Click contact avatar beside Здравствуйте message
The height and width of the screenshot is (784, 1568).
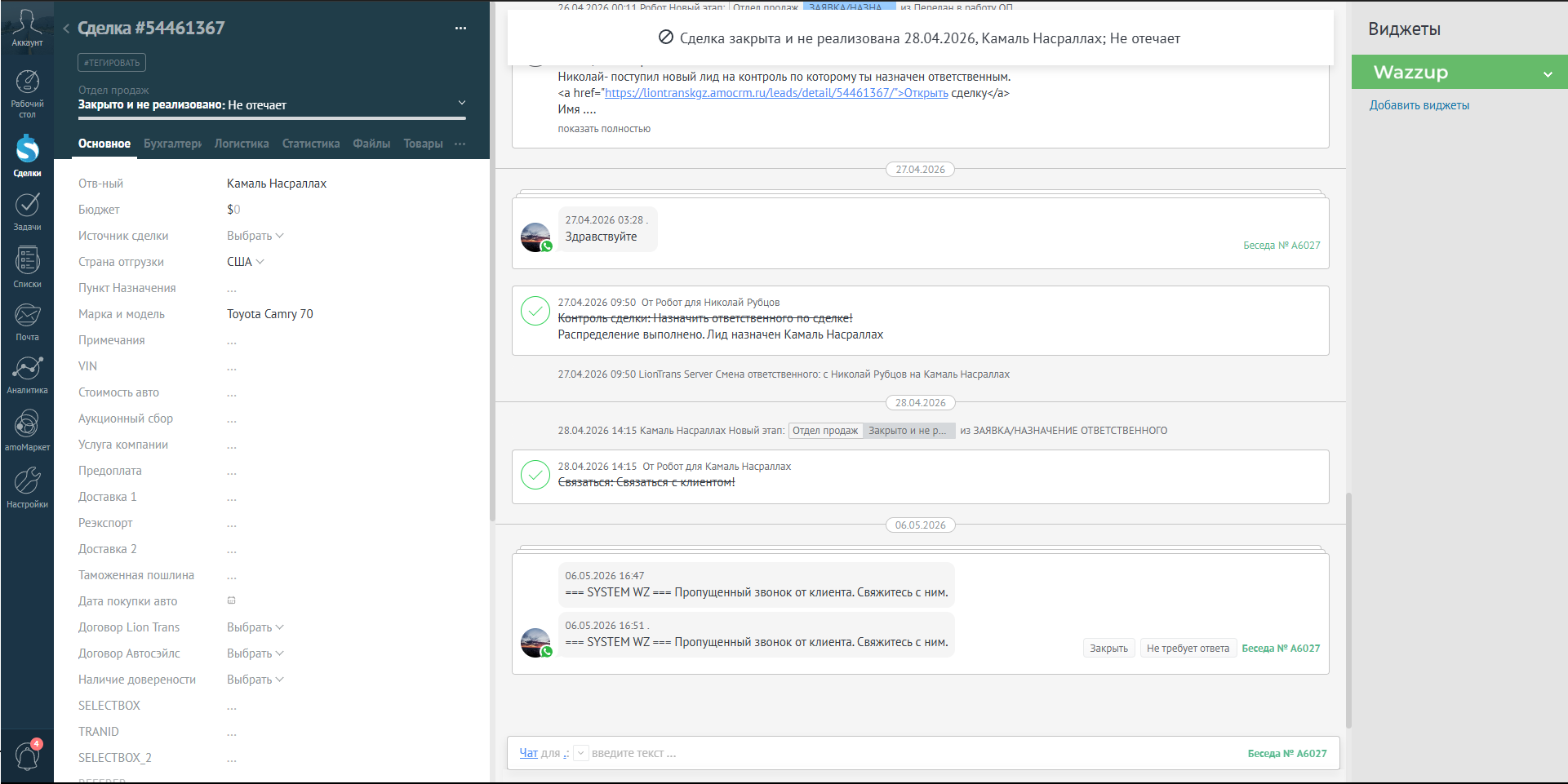(x=535, y=237)
